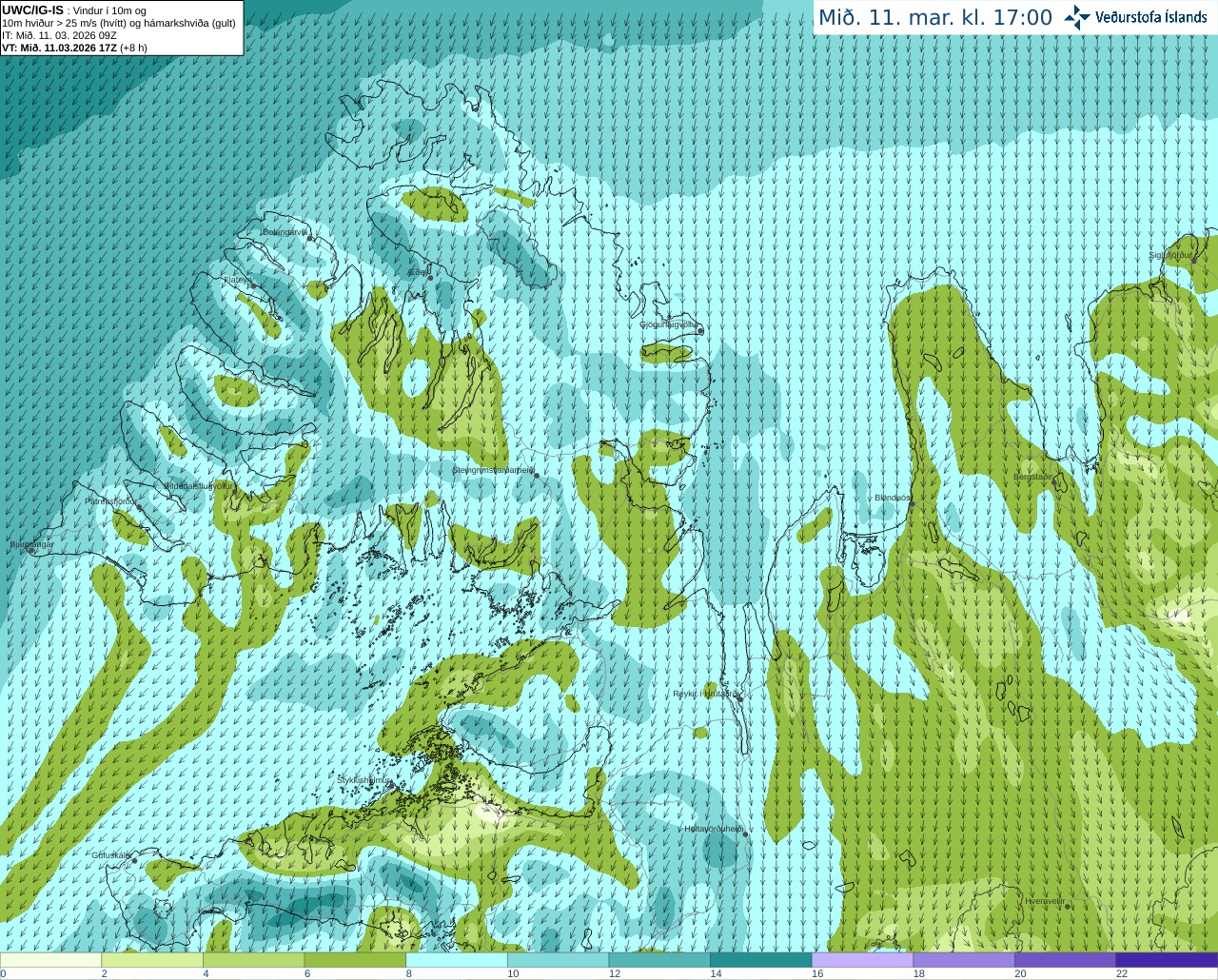Click the legend value 2
The height and width of the screenshot is (980, 1218).
pos(105,973)
